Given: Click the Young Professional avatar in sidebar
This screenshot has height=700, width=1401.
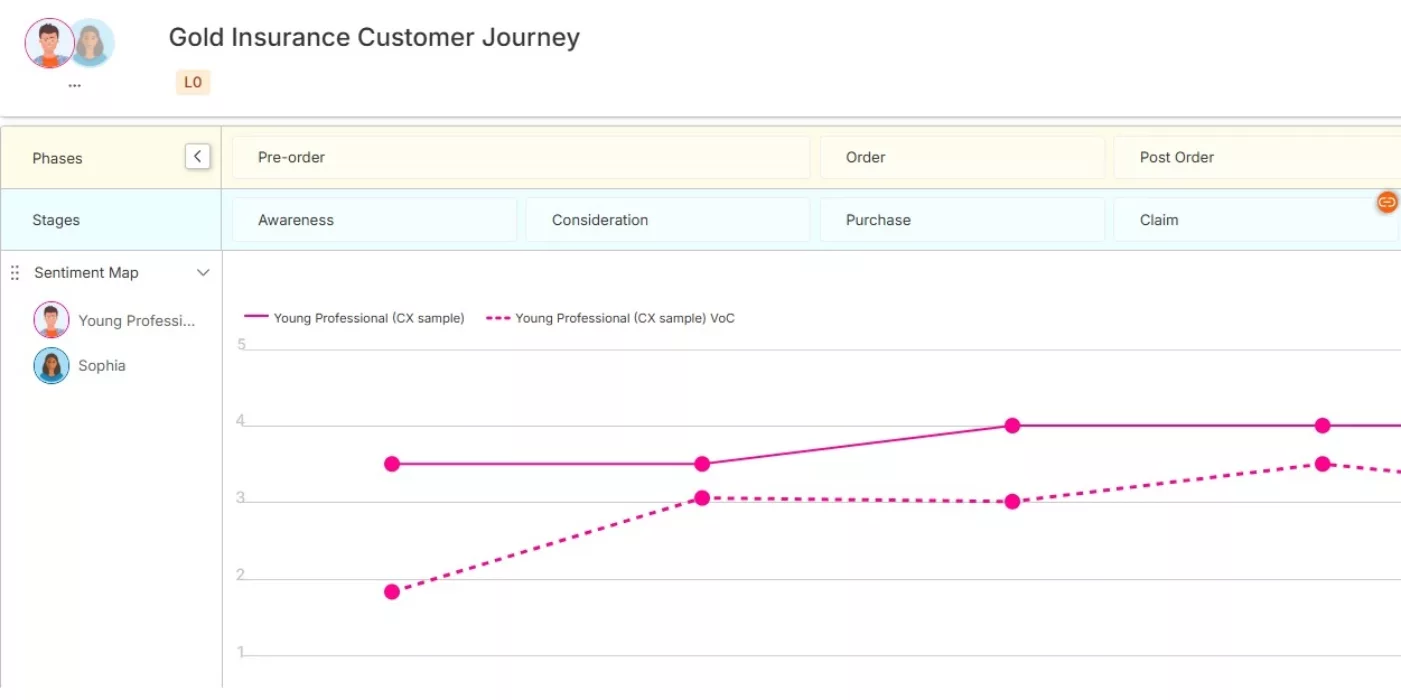Looking at the screenshot, I should 51,320.
